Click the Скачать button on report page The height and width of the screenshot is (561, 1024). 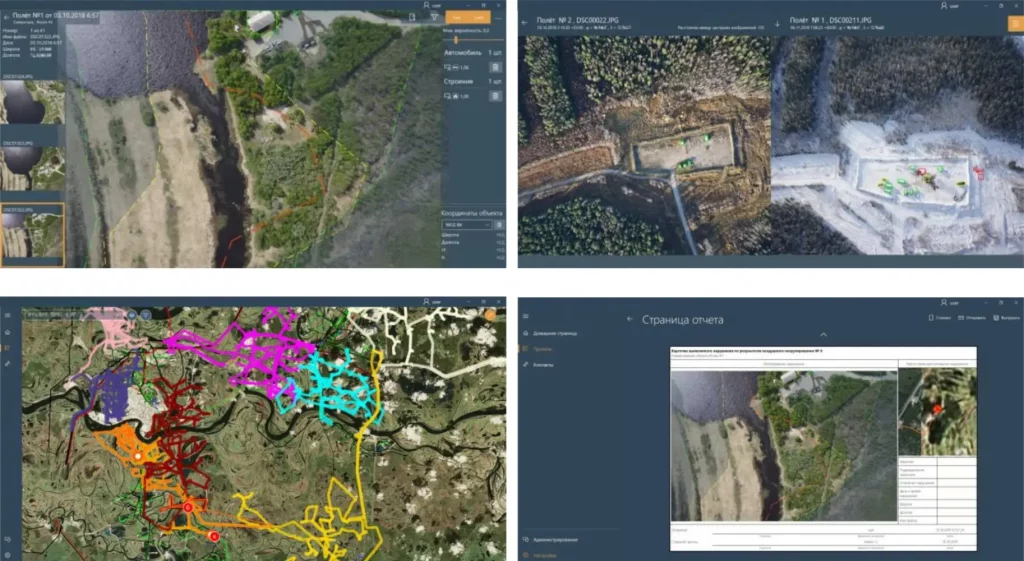[940, 318]
